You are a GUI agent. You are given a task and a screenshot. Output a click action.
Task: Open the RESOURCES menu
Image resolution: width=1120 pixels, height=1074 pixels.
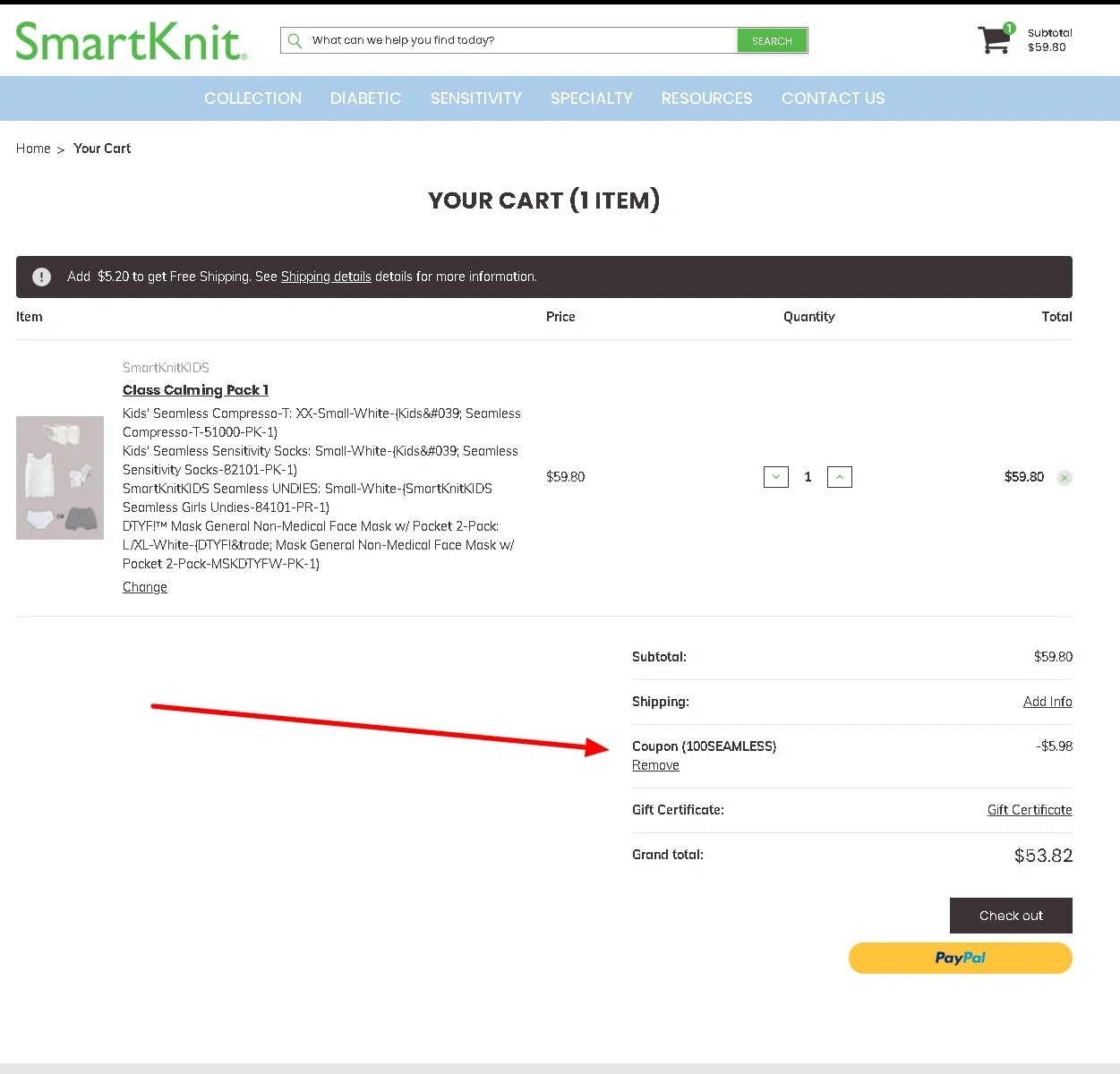point(706,98)
